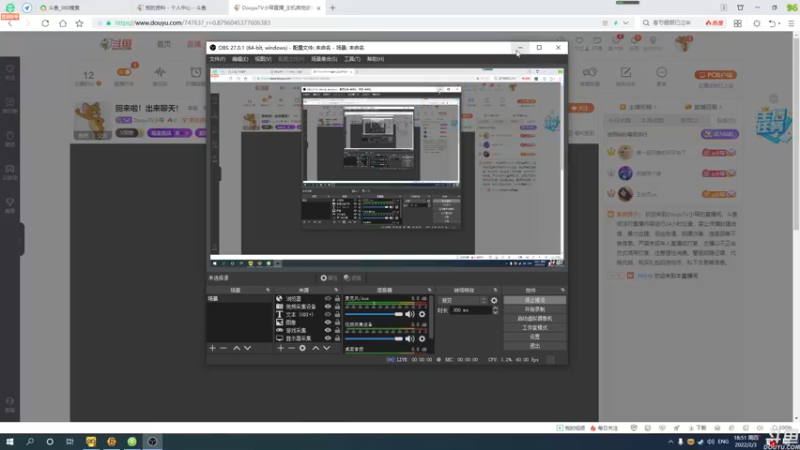This screenshot has width=800, height=450.
Task: Adjust video capture device volume slider
Action: pos(374,339)
